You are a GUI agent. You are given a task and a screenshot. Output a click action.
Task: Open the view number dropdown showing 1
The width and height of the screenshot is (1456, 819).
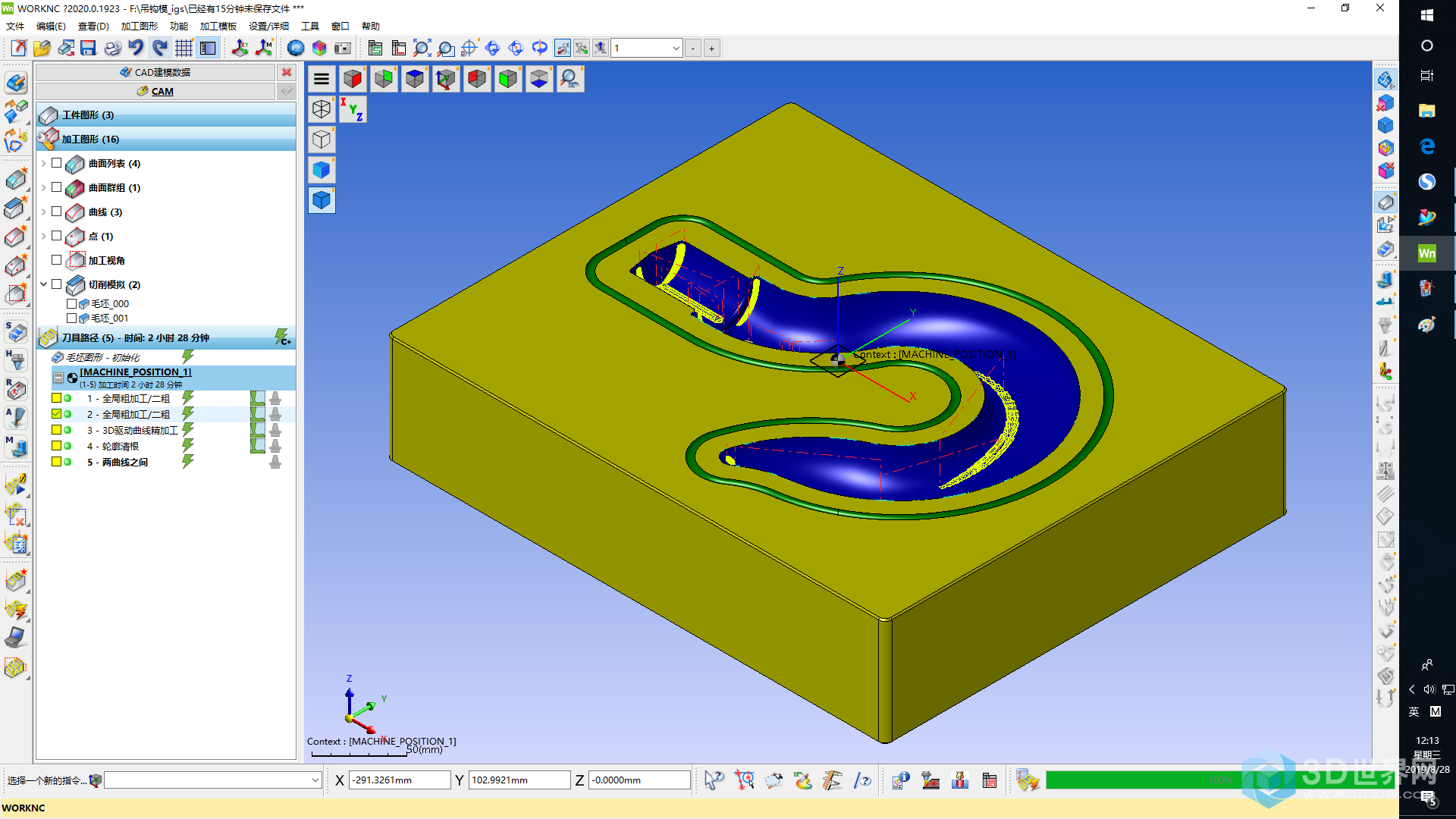tap(676, 49)
